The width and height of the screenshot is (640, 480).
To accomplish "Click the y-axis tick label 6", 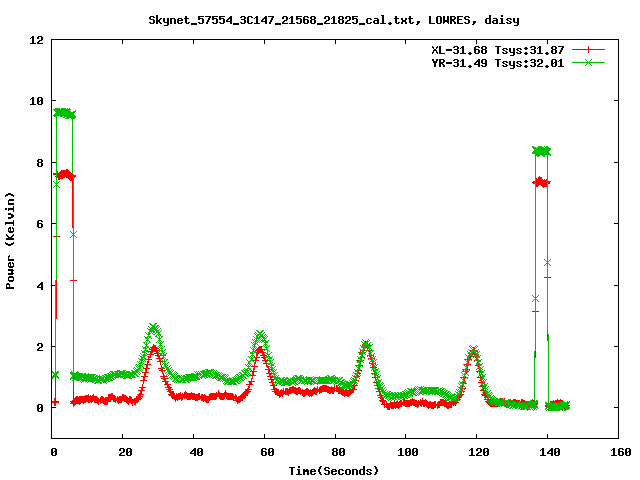I will point(40,224).
